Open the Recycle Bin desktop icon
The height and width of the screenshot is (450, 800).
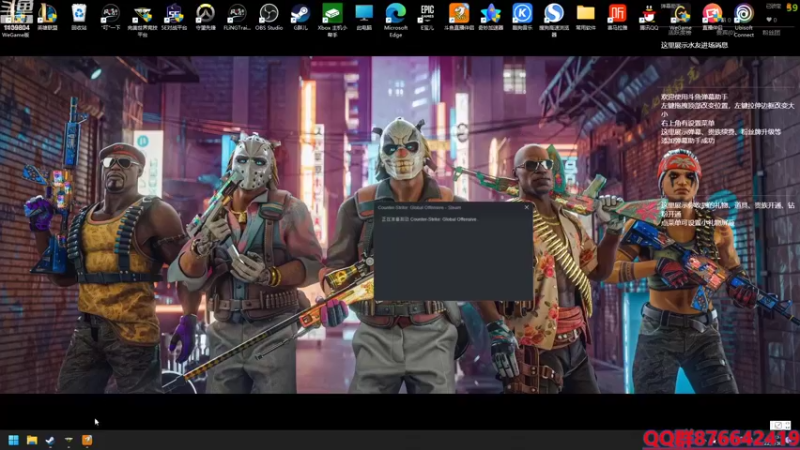79,17
